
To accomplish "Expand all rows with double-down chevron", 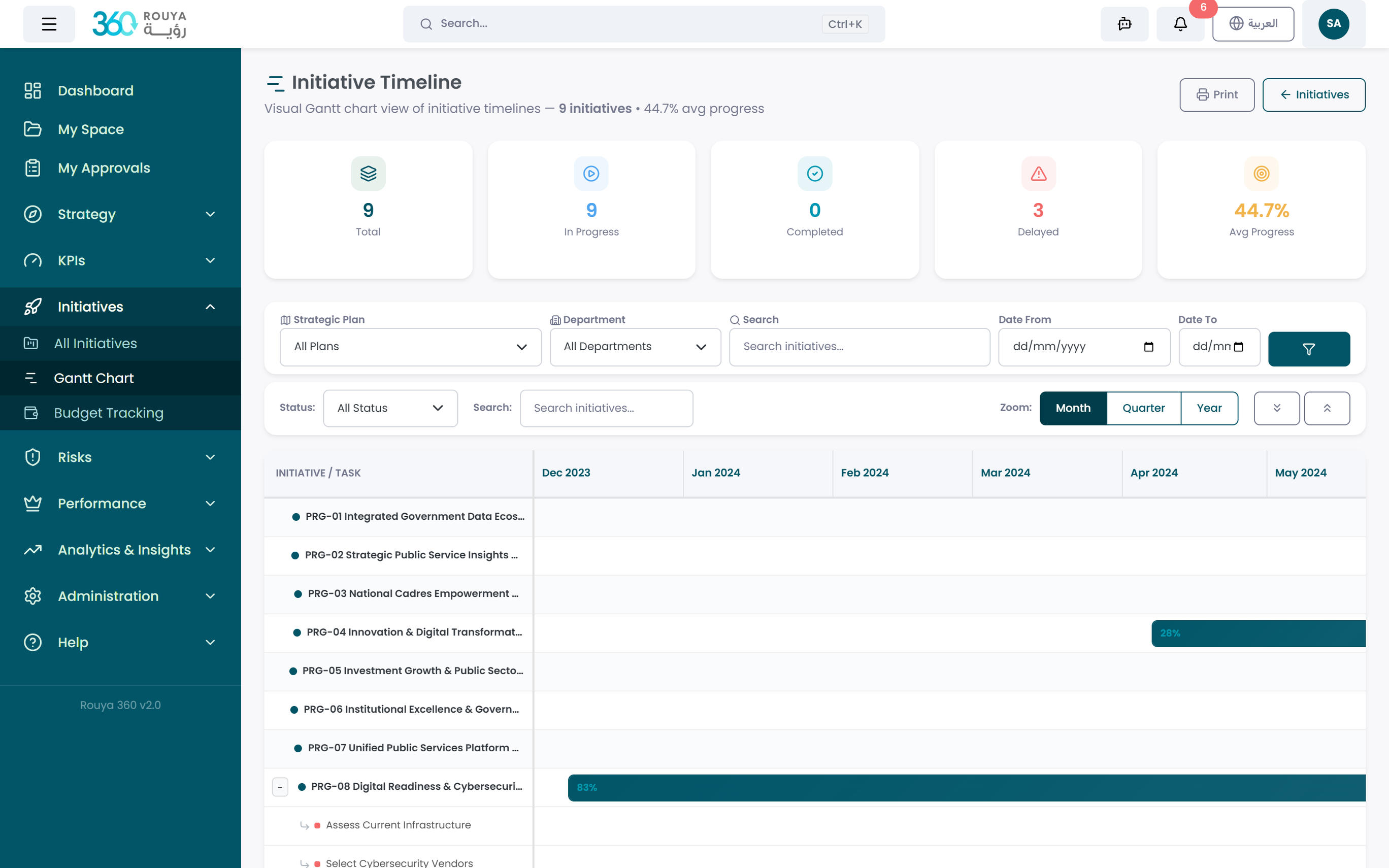I will [1276, 408].
